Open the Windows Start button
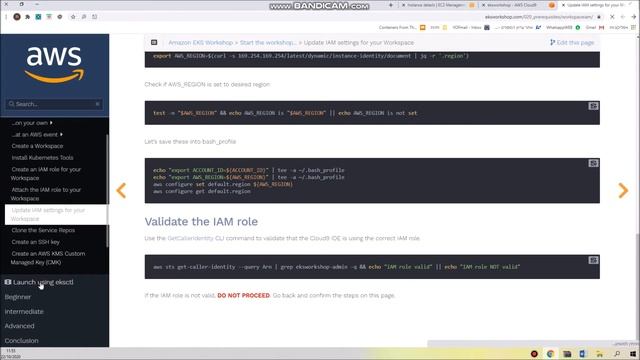The image size is (640, 360). [x=633, y=354]
